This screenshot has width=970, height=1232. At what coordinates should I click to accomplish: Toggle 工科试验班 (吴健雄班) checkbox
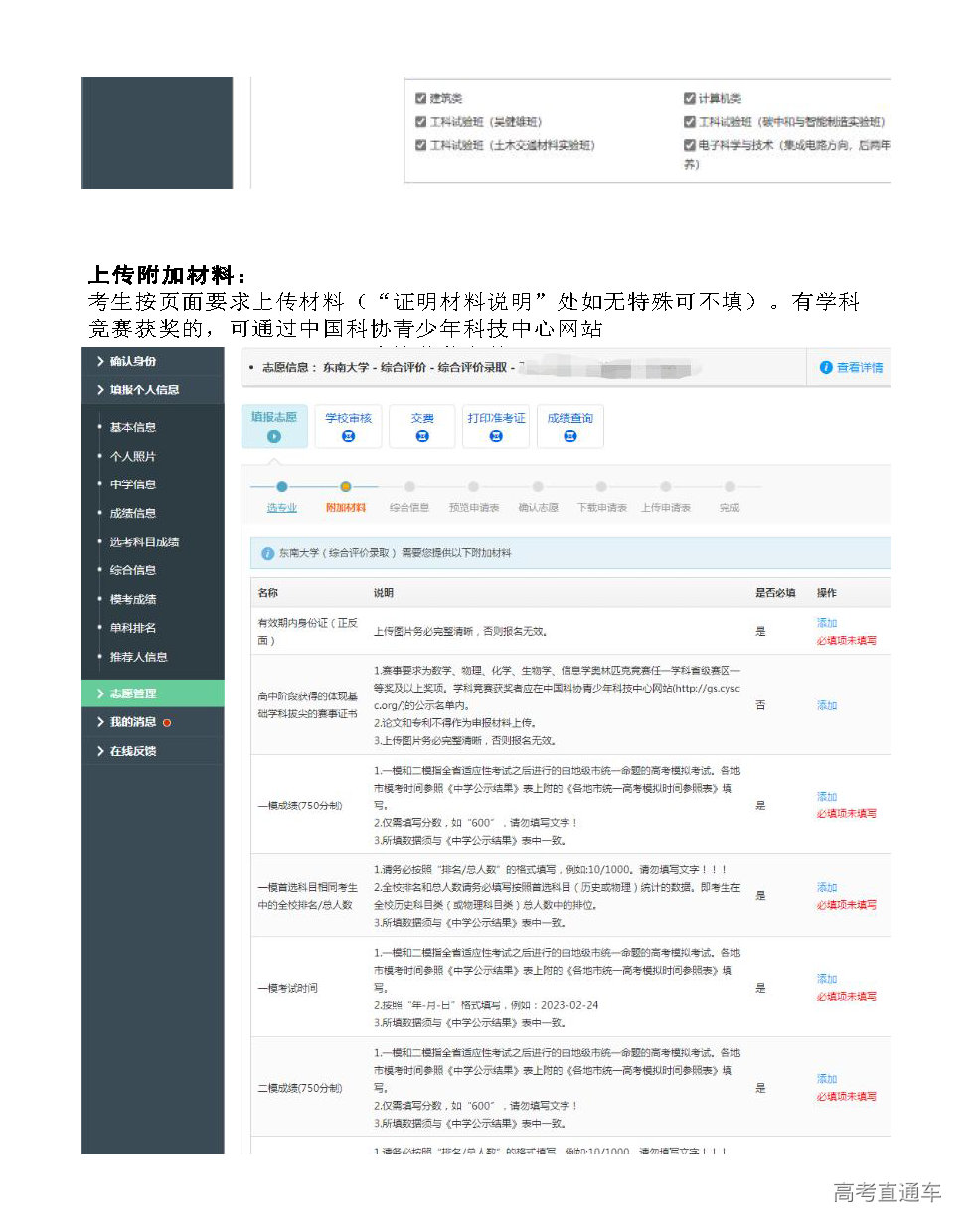(x=421, y=122)
